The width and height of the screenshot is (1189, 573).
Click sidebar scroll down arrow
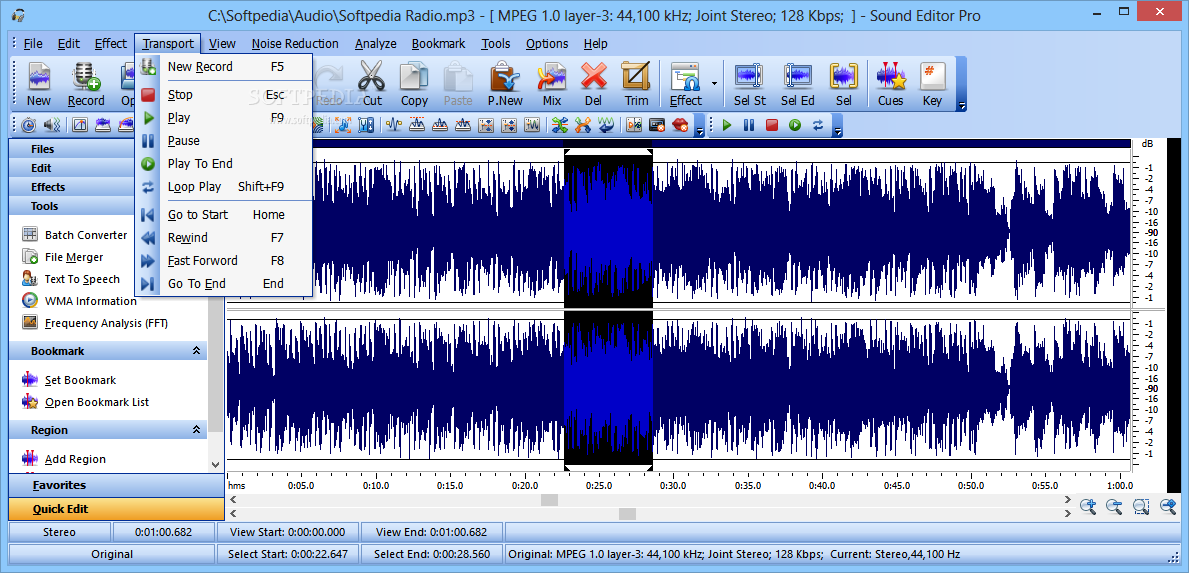[215, 465]
